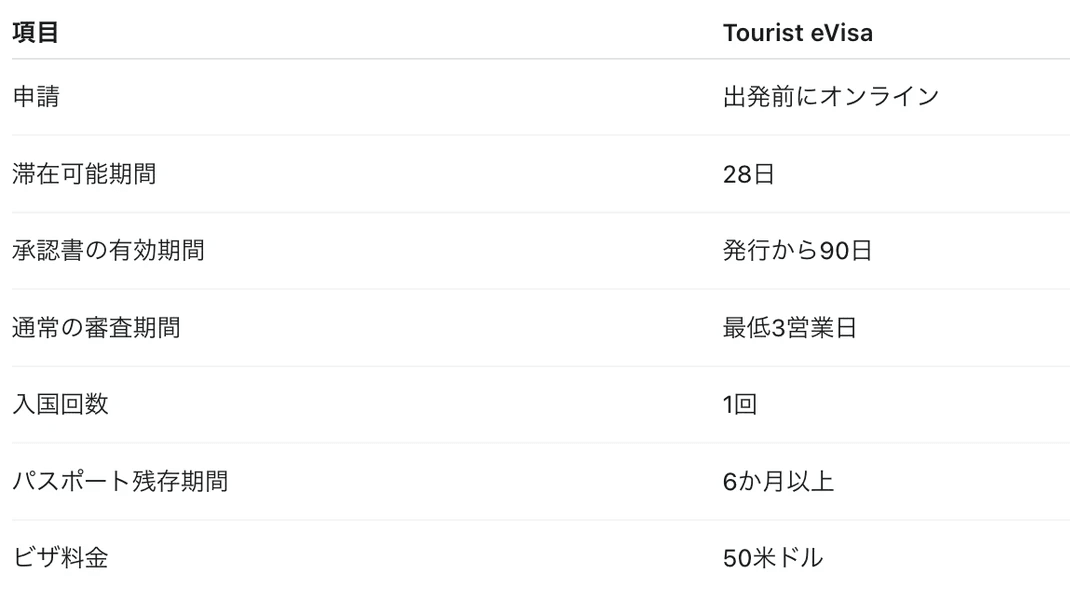Select the 承認書の有効期間 label
This screenshot has height=602, width=1070.
click(108, 250)
